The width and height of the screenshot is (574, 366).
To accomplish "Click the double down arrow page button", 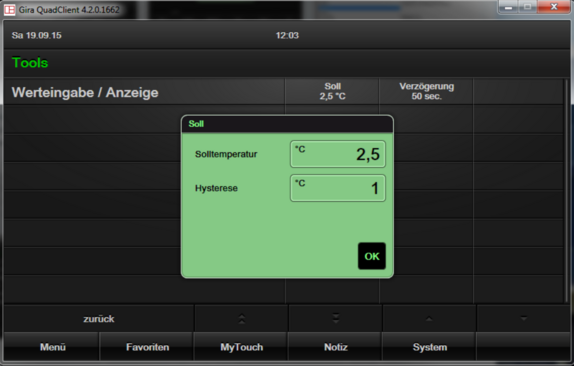I will point(336,319).
